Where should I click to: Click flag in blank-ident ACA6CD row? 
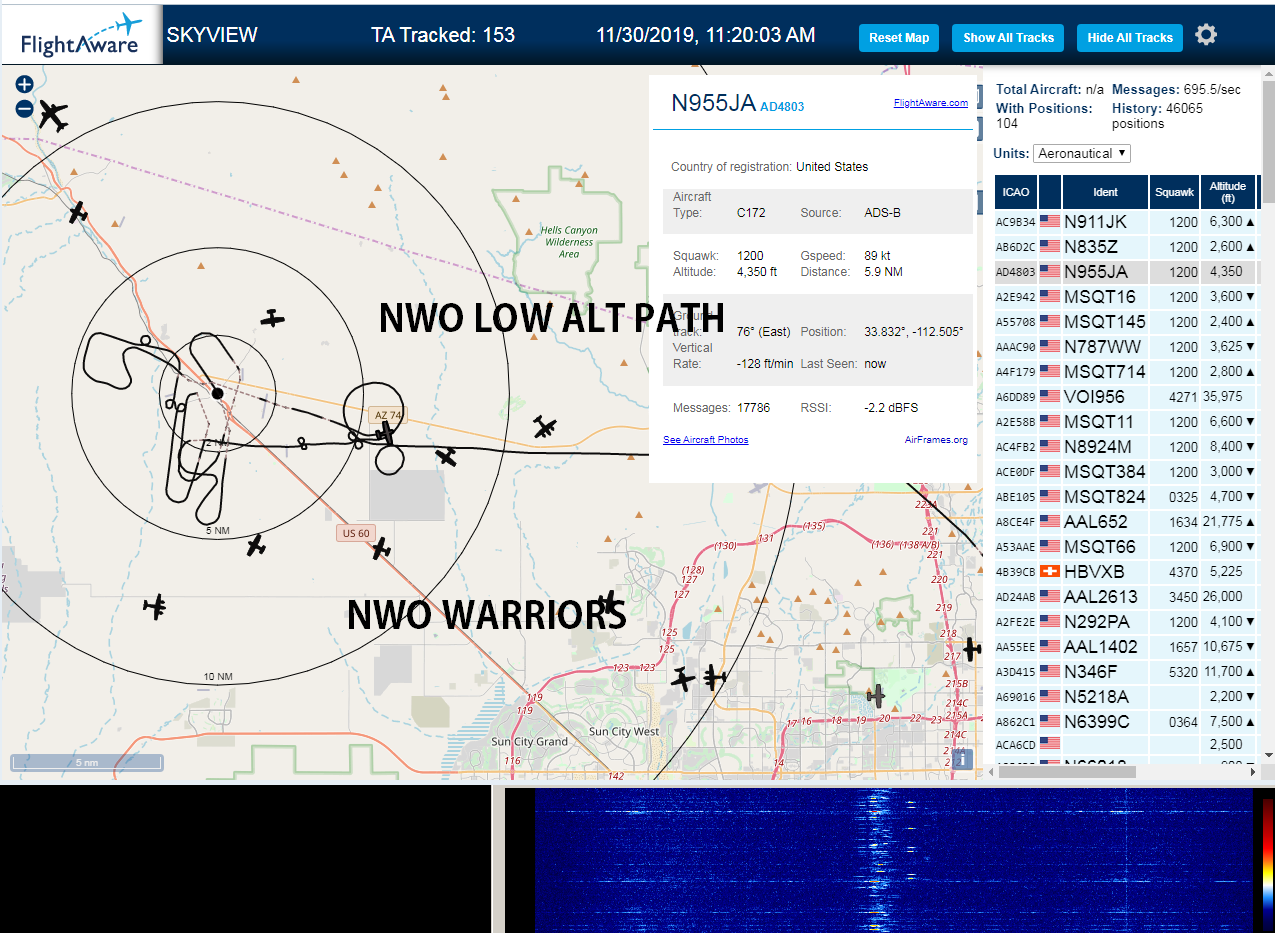(1050, 744)
